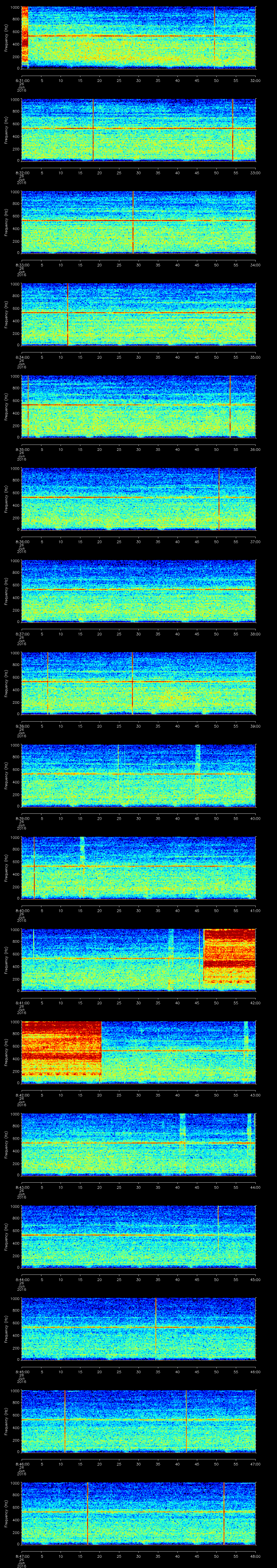277x1568 pixels.
Task: Select the 39:00 end time label
Action: (256, 726)
